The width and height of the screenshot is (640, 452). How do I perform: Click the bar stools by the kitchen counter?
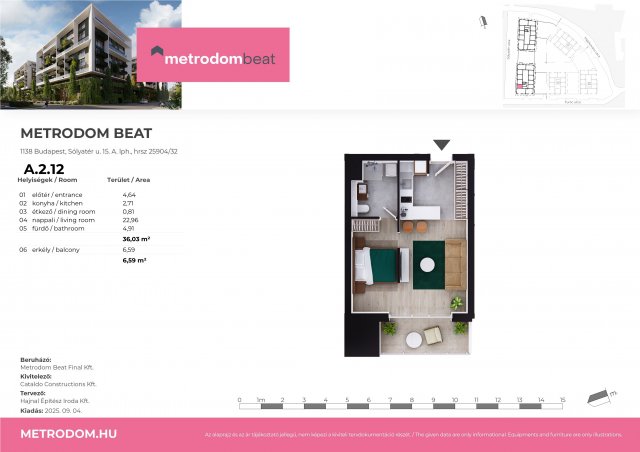415,227
